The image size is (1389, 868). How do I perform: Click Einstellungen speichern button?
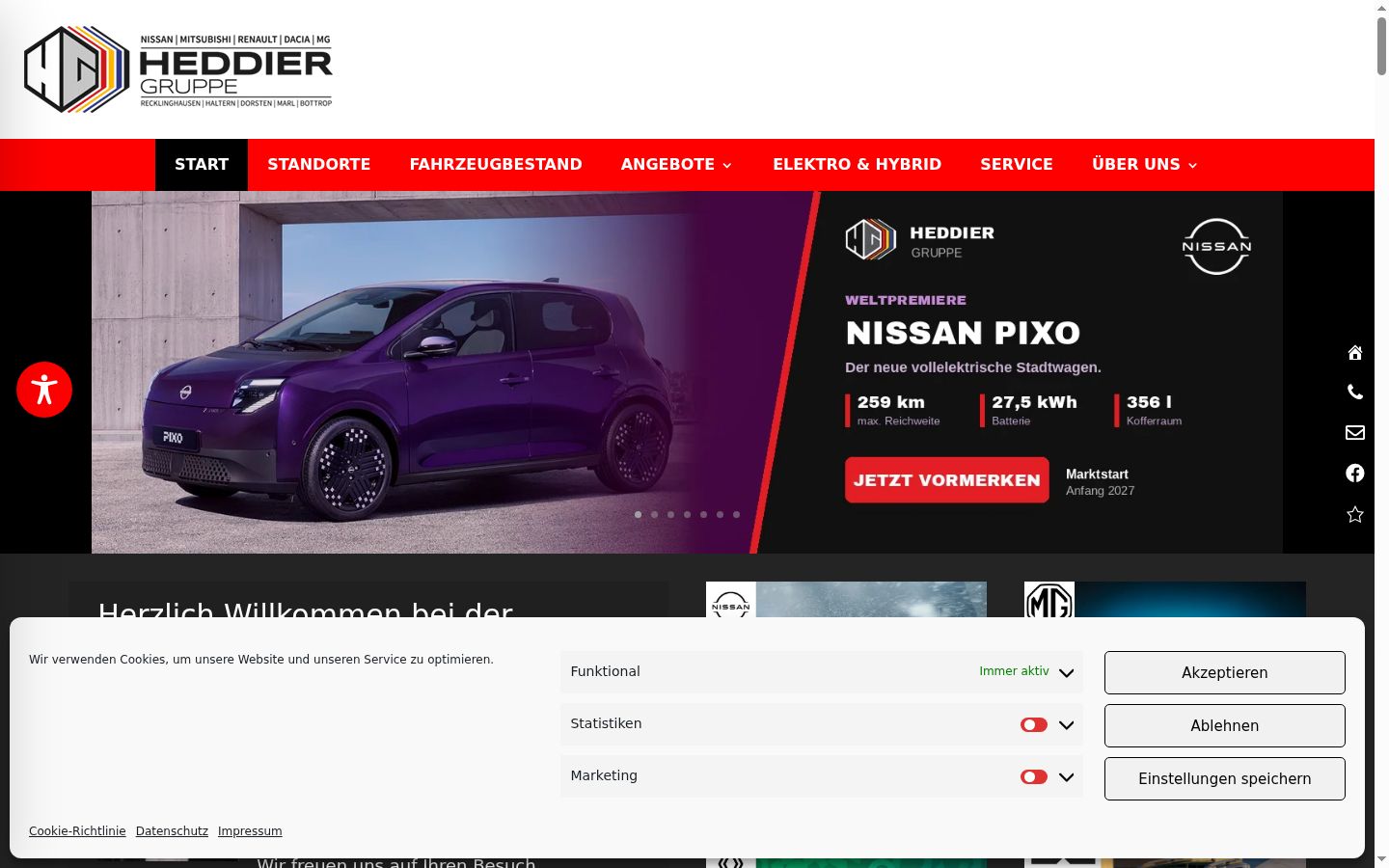[x=1225, y=778]
